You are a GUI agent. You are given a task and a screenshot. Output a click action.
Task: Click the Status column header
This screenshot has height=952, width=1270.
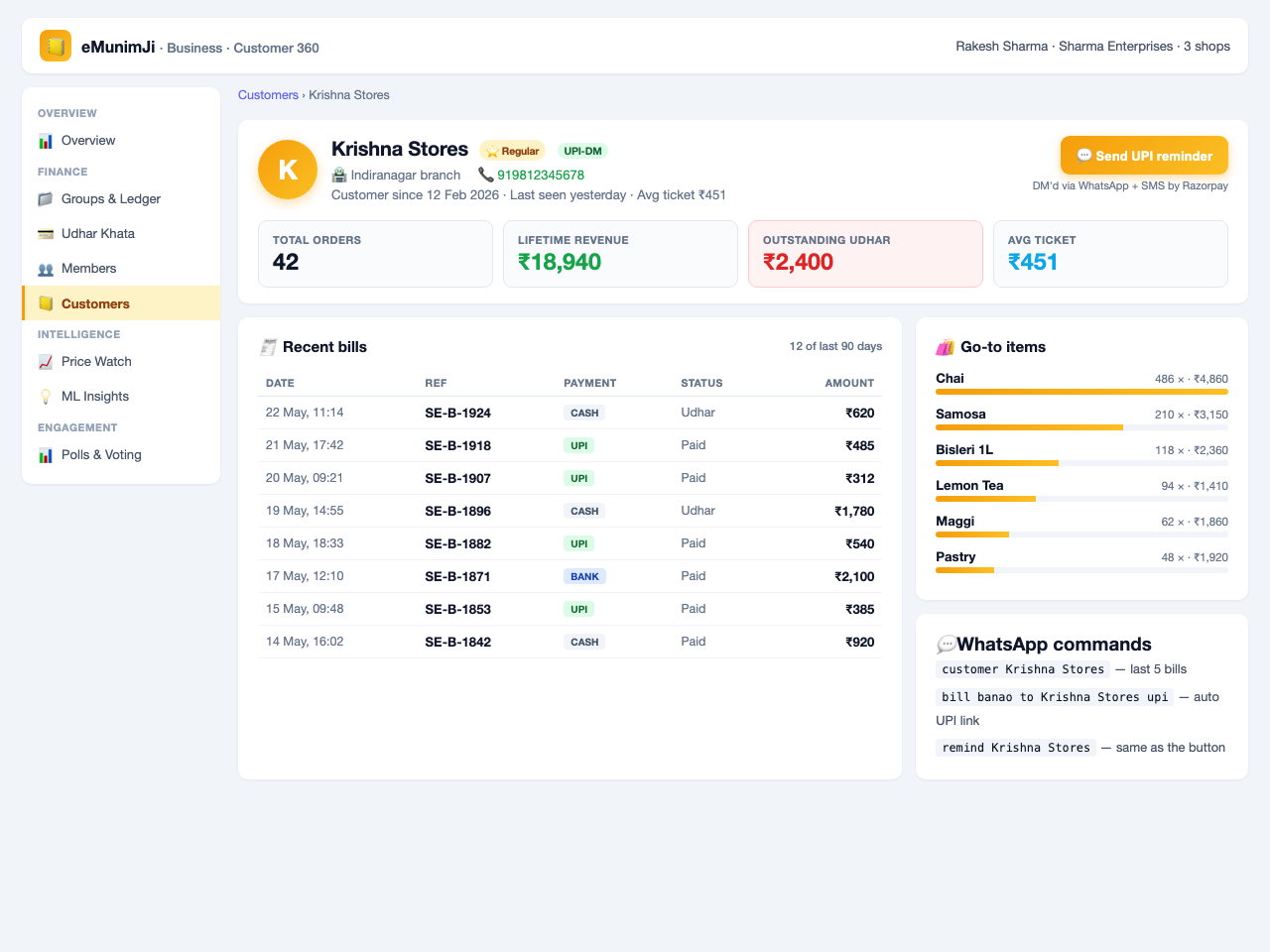(x=701, y=383)
